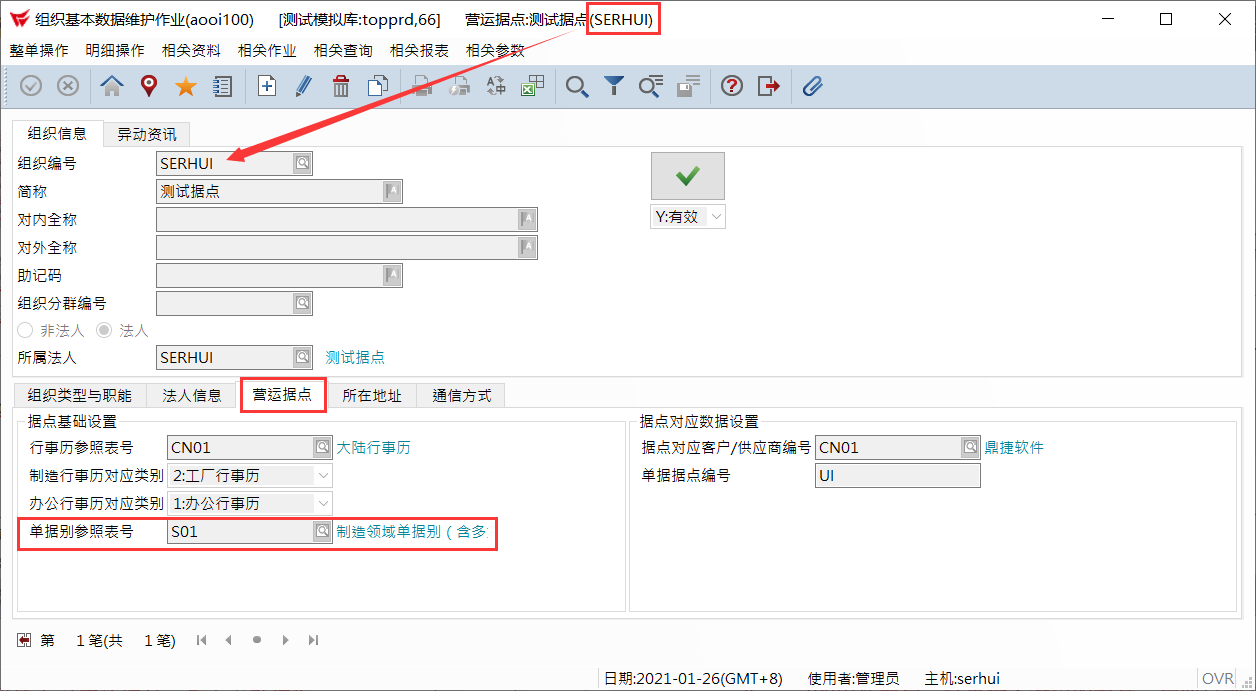Click the blue pencil edit icon

tap(304, 86)
